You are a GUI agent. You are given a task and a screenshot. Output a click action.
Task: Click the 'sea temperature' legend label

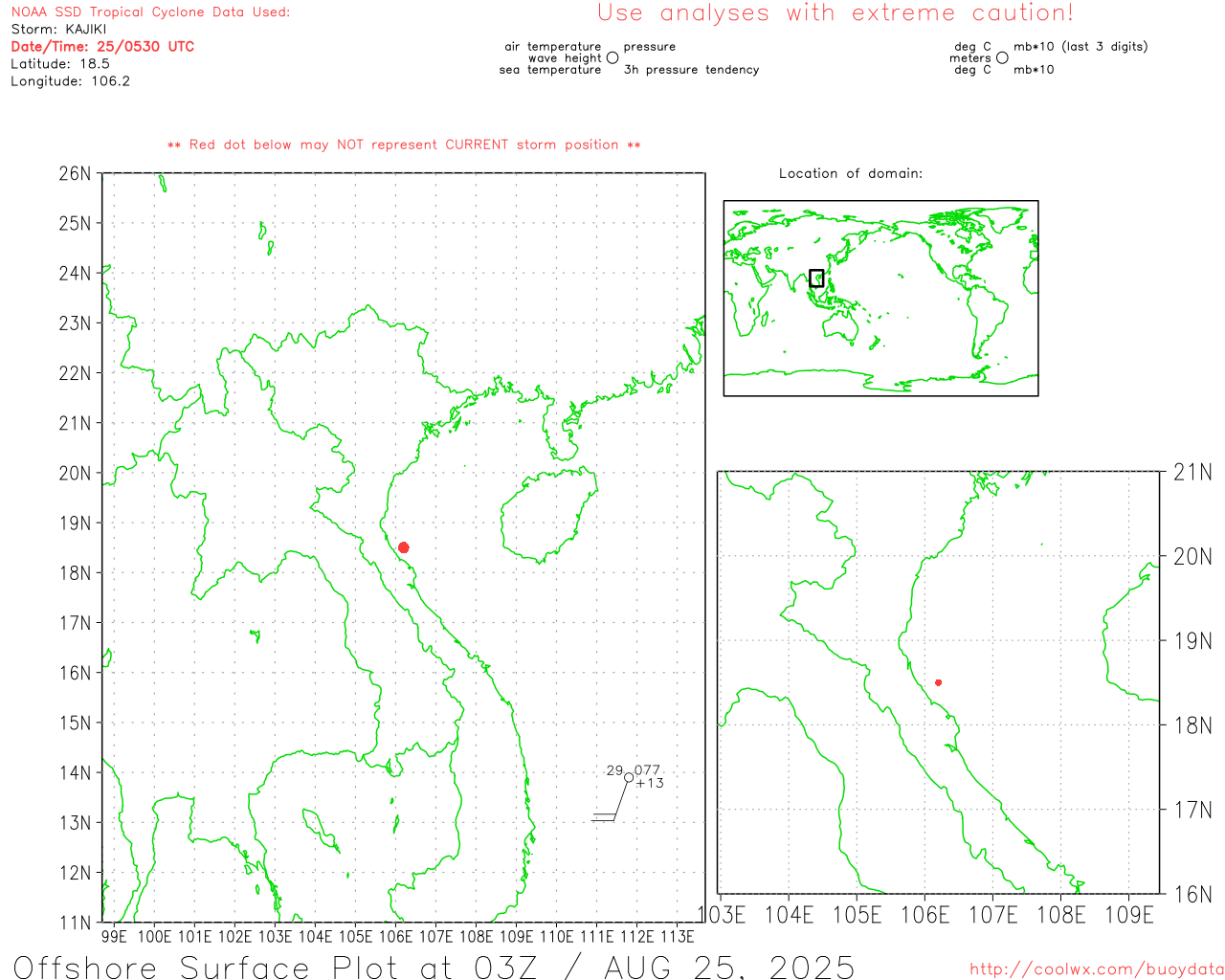(550, 69)
